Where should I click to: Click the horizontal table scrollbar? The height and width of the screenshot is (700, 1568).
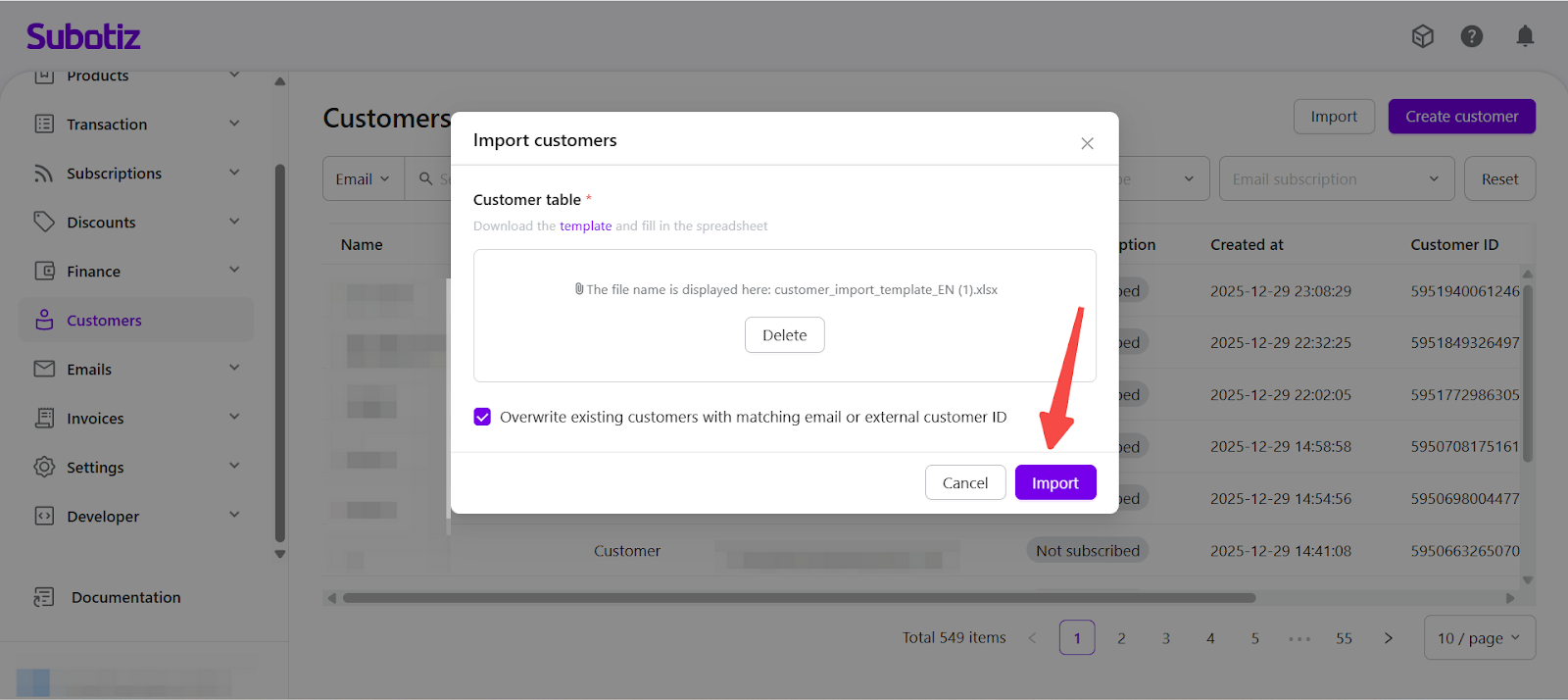click(799, 598)
